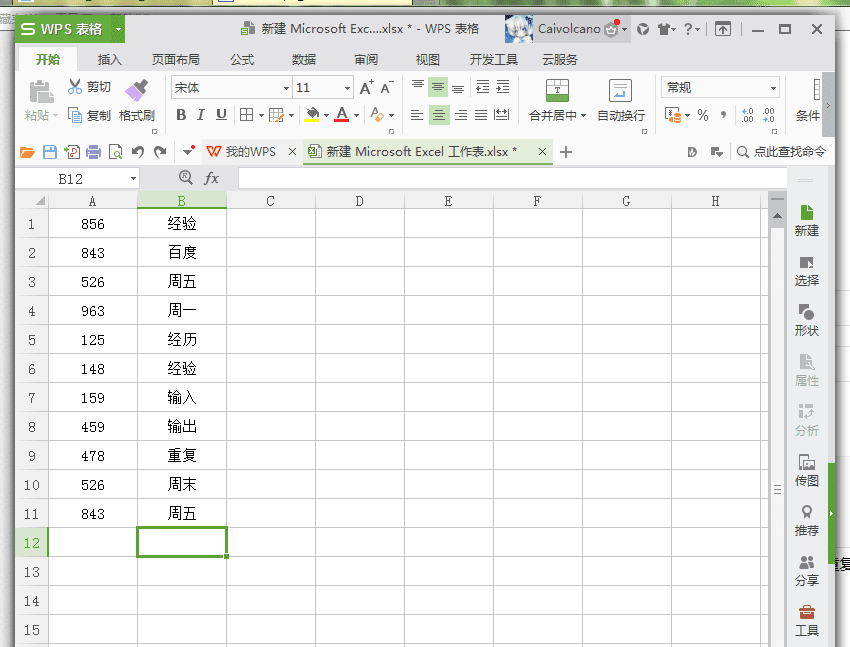Click the yellow fill color bucket
The image size is (850, 647).
pos(312,115)
